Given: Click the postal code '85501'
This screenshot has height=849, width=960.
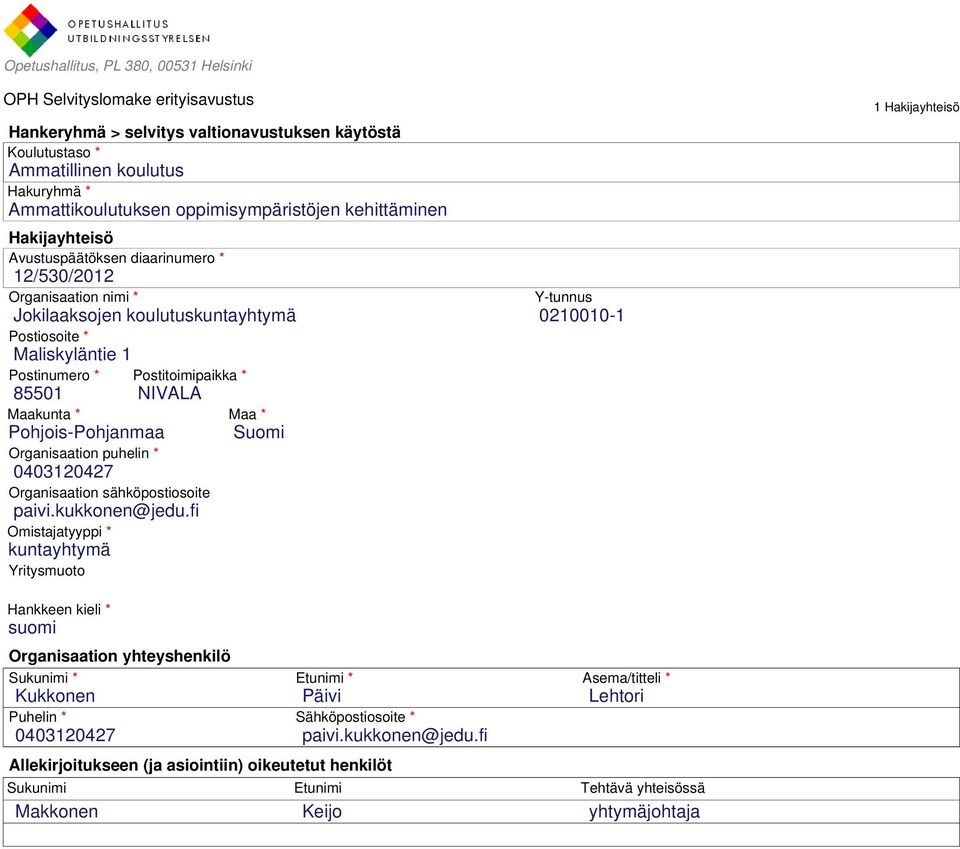Looking at the screenshot, I should [37, 394].
